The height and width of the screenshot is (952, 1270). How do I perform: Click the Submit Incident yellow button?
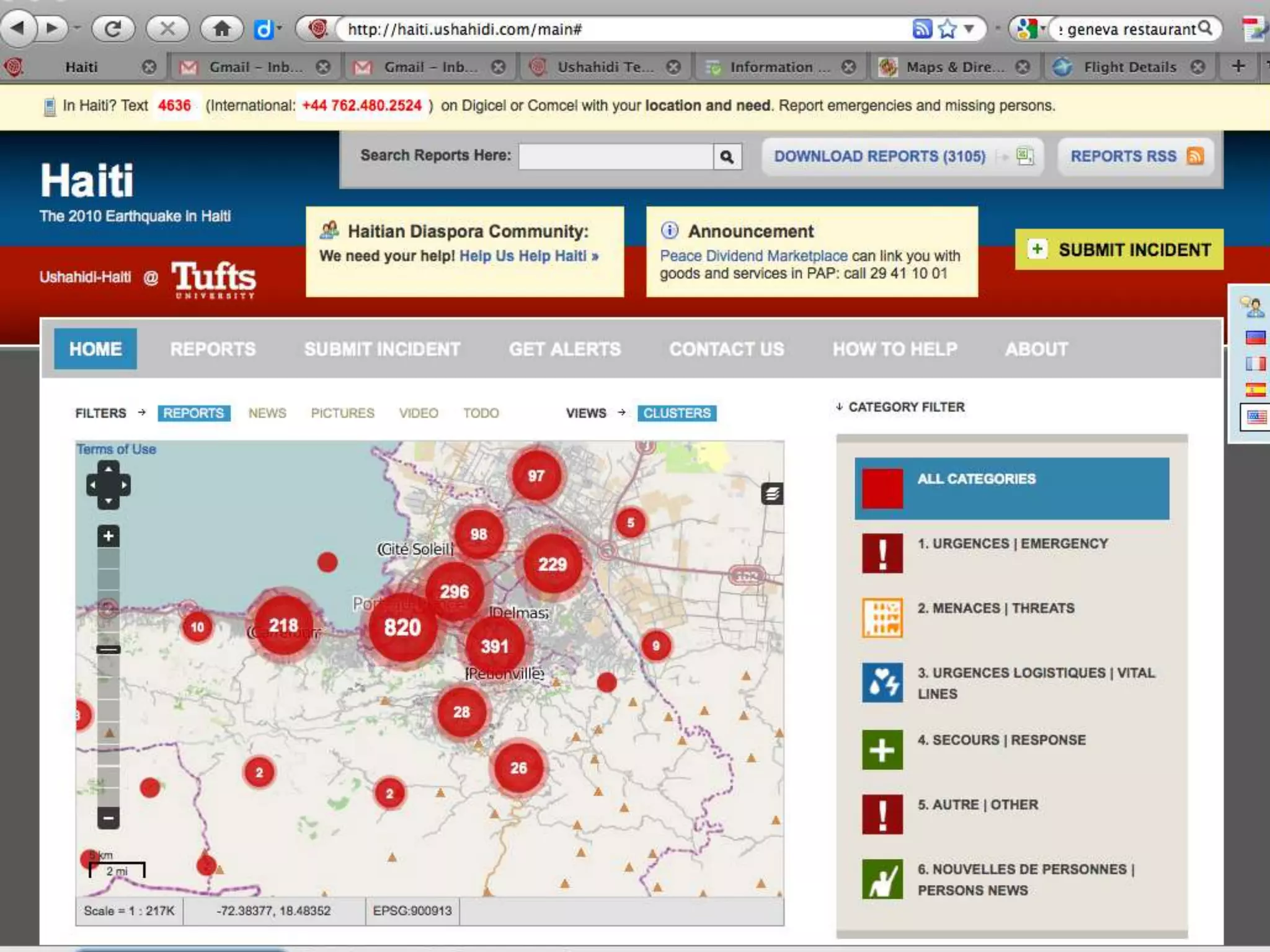click(1119, 250)
